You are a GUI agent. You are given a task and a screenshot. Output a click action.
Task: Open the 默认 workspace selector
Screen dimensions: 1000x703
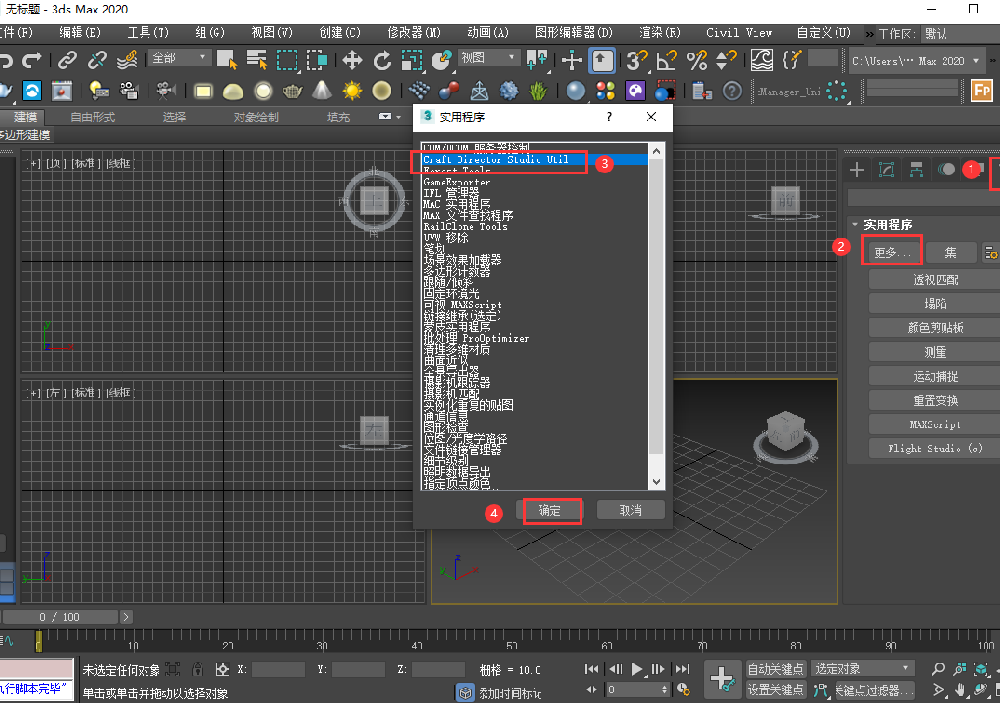959,34
